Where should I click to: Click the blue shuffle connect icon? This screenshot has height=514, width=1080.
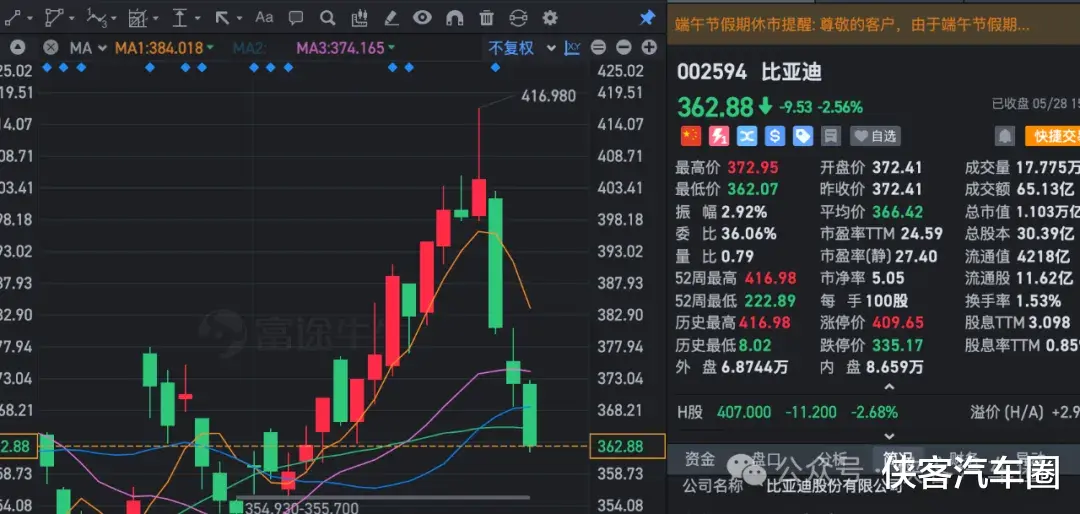(747, 136)
